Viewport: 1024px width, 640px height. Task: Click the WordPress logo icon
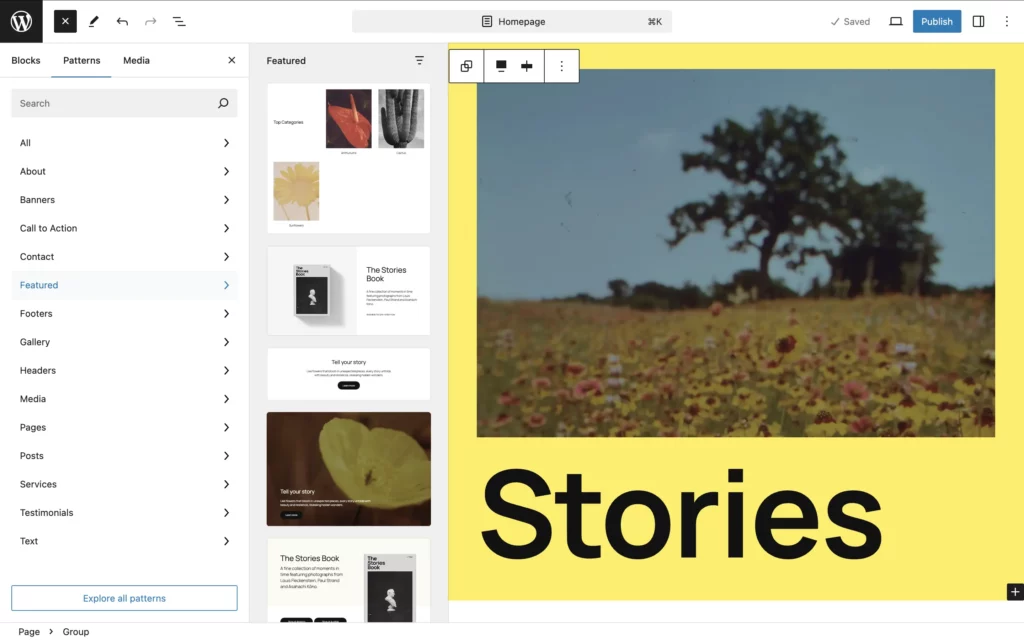click(21, 22)
